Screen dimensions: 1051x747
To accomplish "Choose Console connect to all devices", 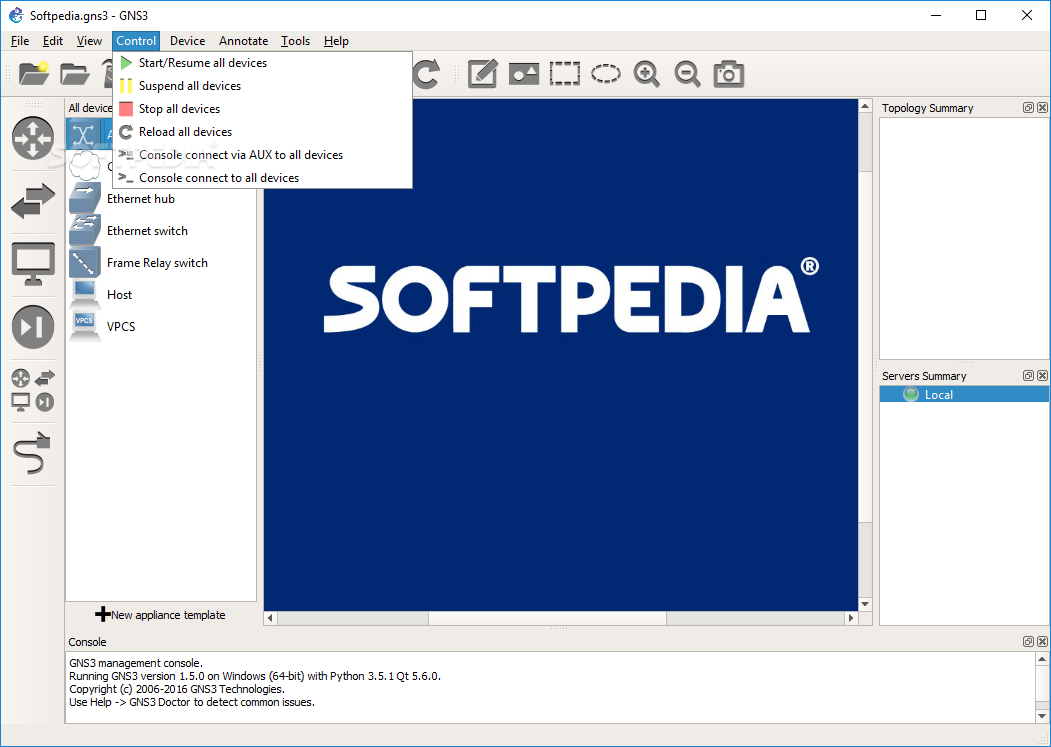I will pos(262,178).
